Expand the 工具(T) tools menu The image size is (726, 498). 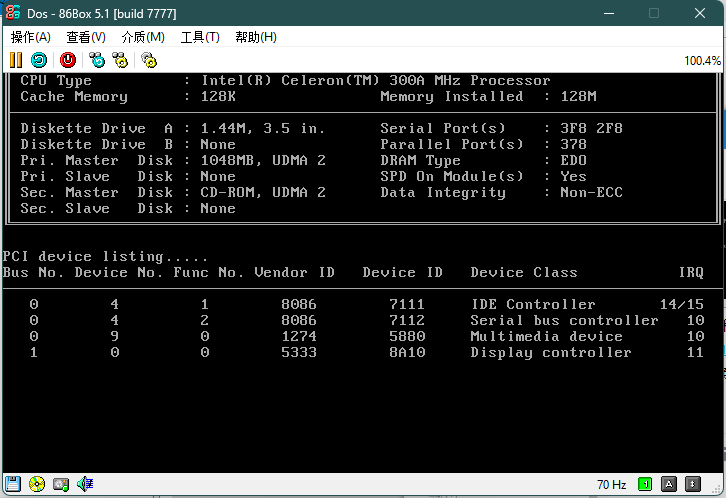coord(200,37)
